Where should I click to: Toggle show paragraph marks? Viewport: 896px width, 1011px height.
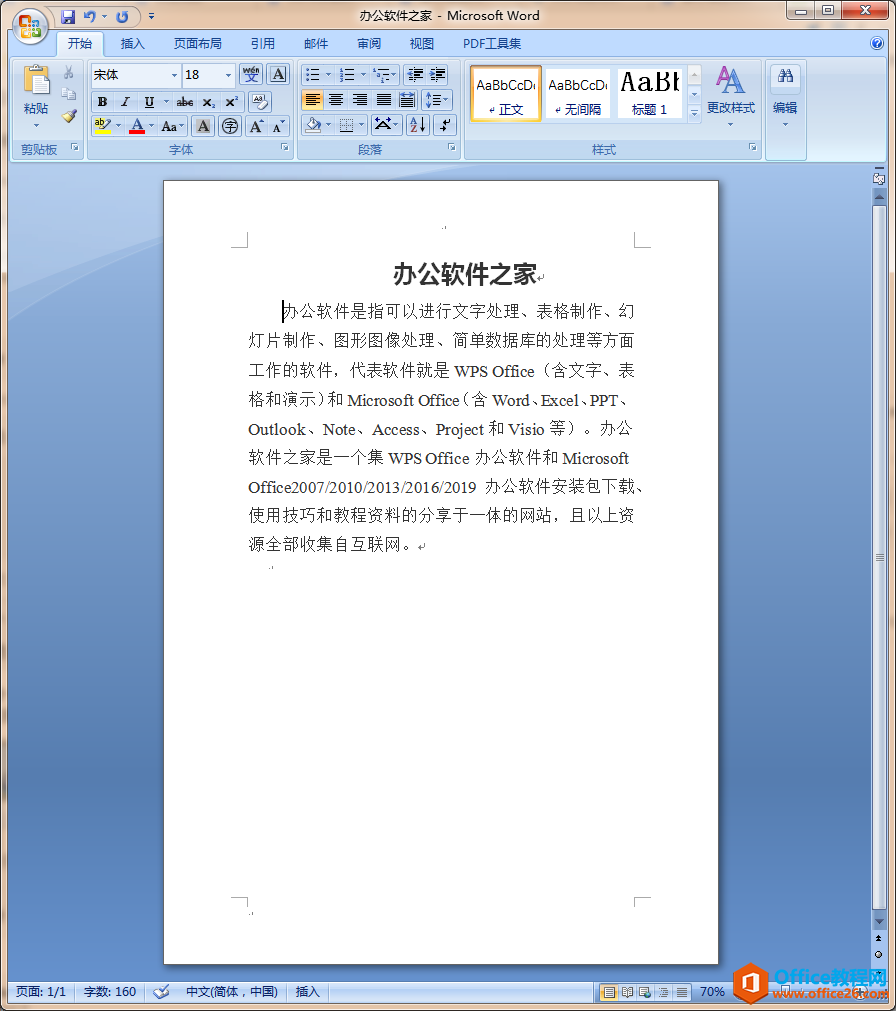445,124
